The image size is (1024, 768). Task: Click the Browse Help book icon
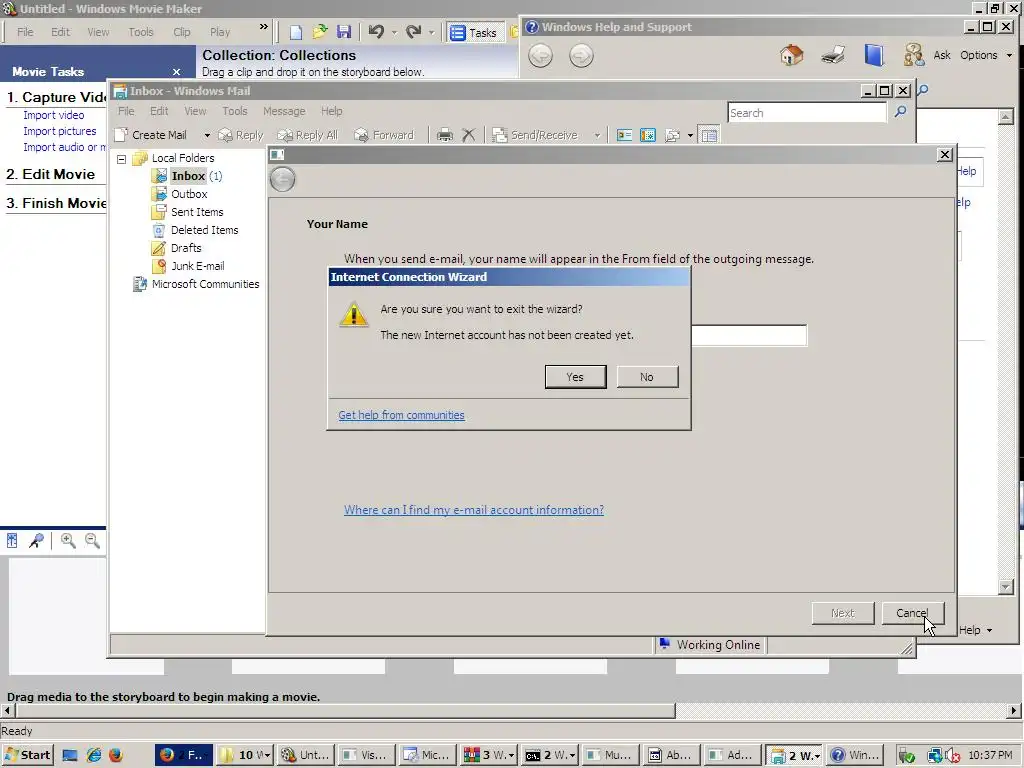874,56
